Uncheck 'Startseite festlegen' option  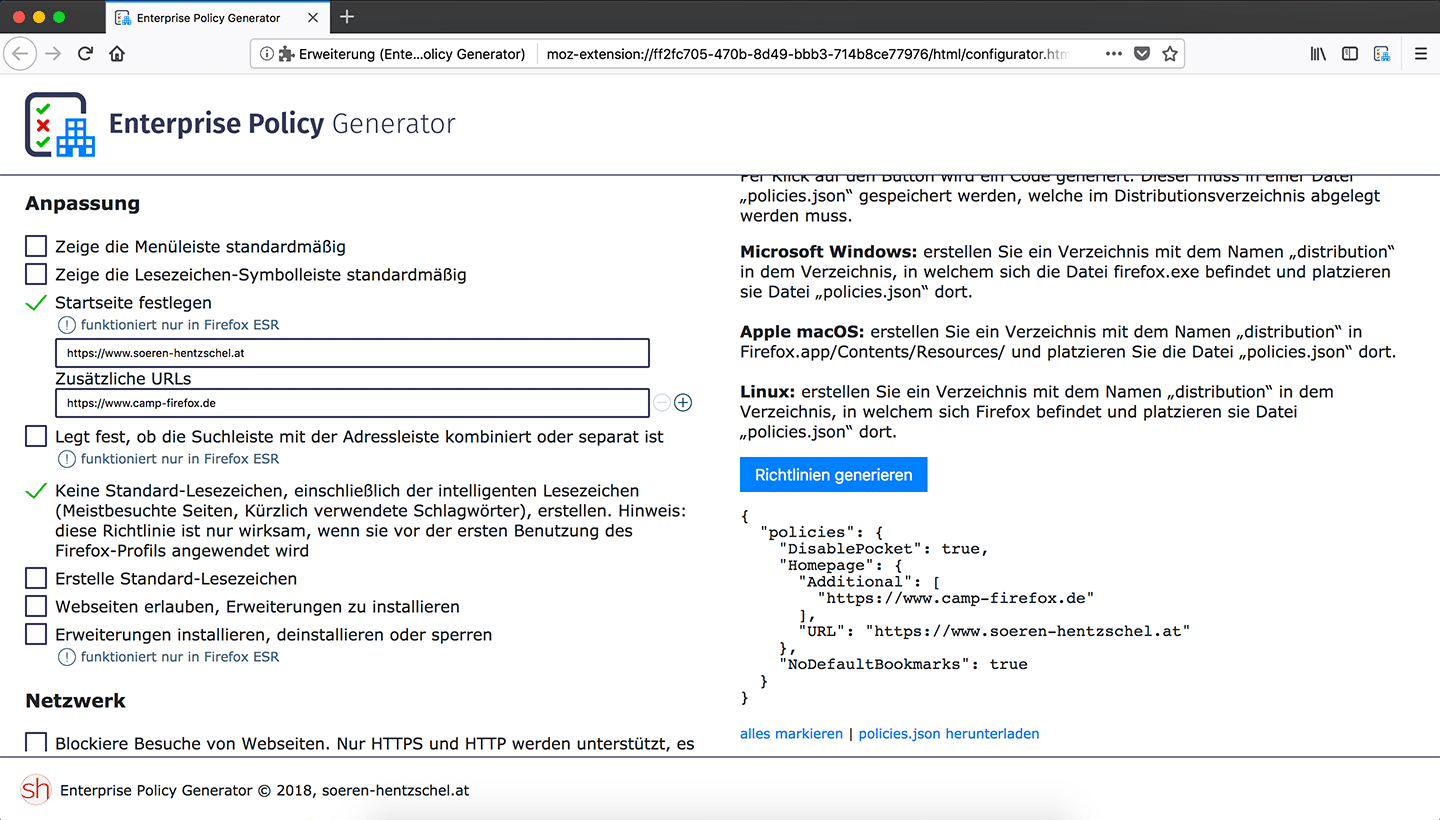pyautogui.click(x=36, y=302)
